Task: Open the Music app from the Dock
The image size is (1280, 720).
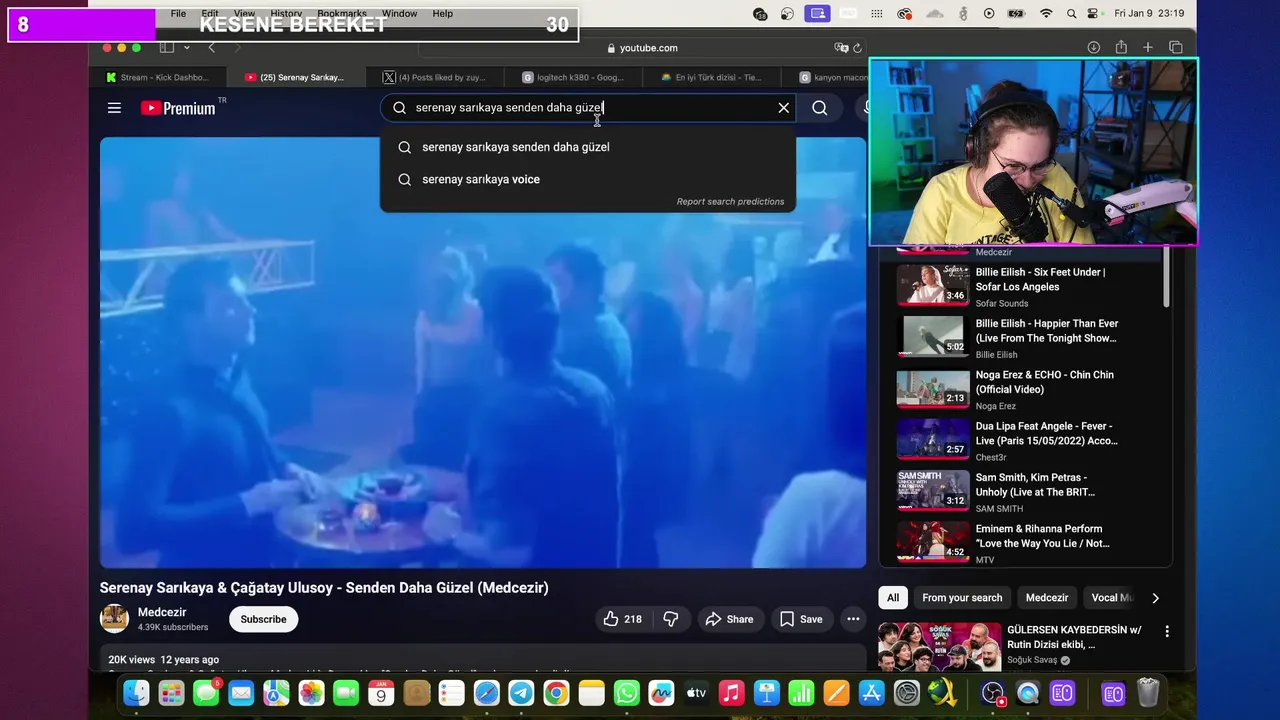Action: pos(732,693)
